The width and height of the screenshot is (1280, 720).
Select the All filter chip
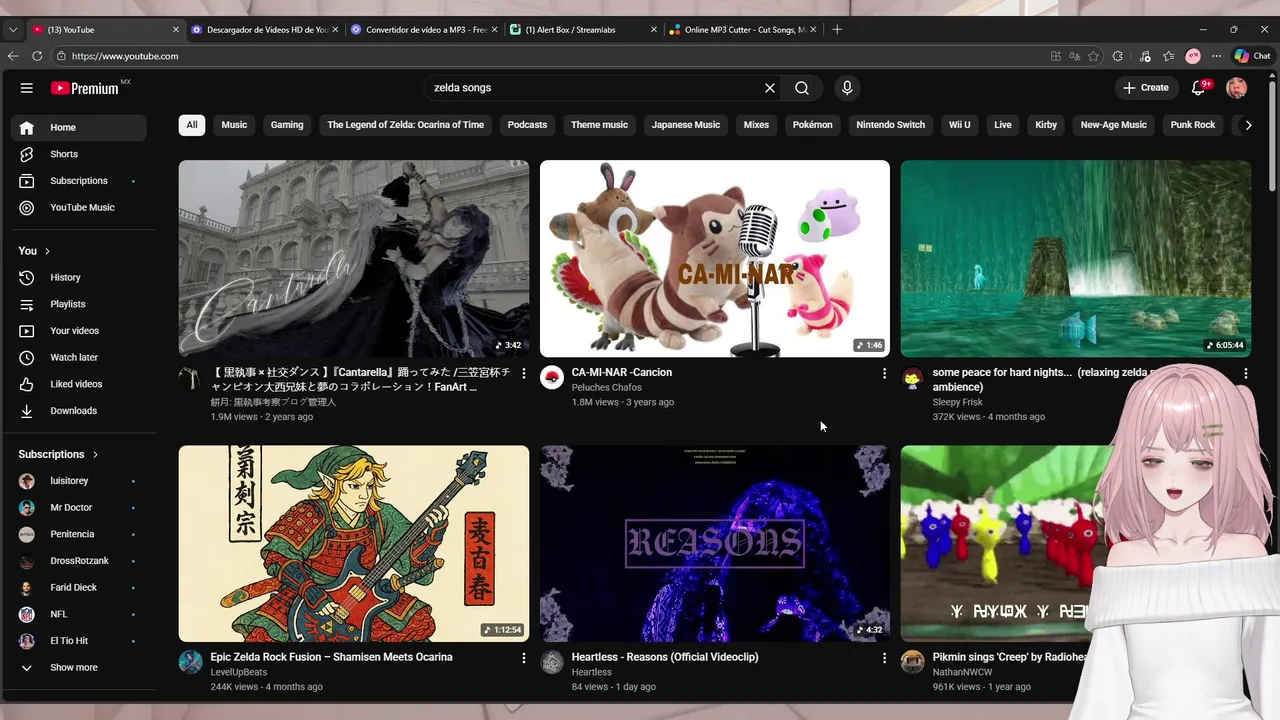click(x=192, y=125)
